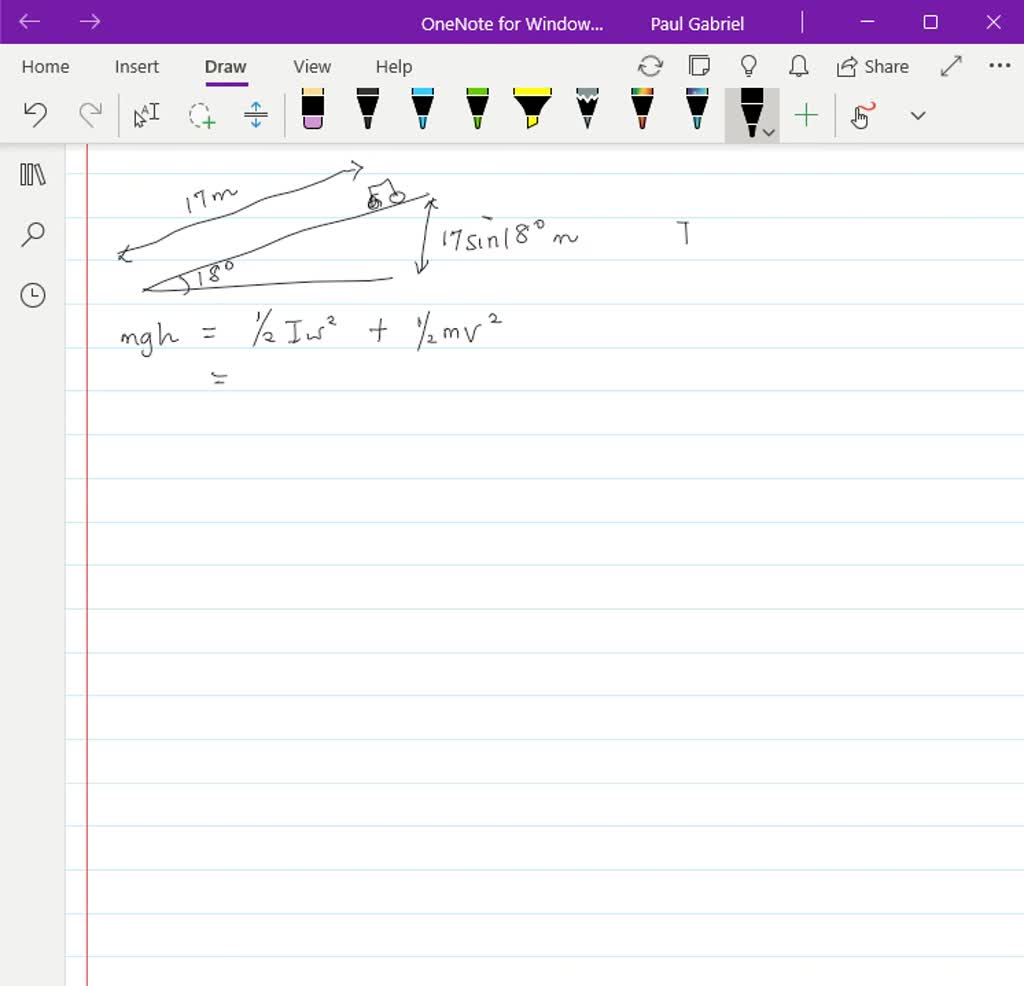Select the yellow highlighter pen

[x=532, y=109]
